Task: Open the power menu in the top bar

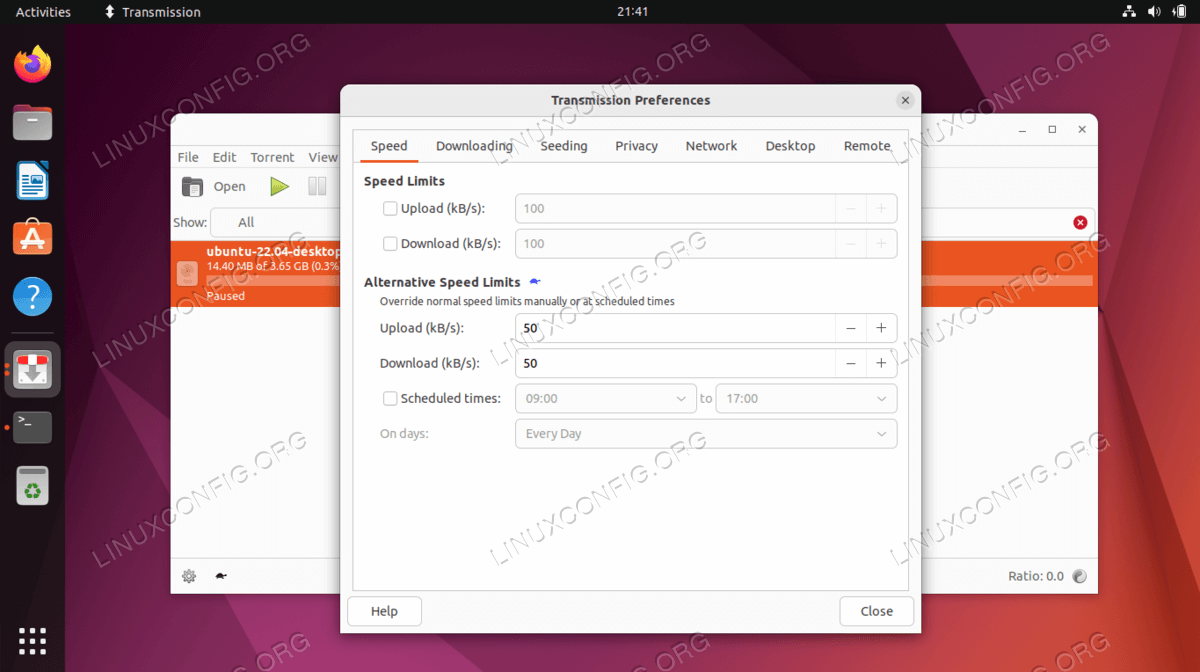Action: [1179, 12]
